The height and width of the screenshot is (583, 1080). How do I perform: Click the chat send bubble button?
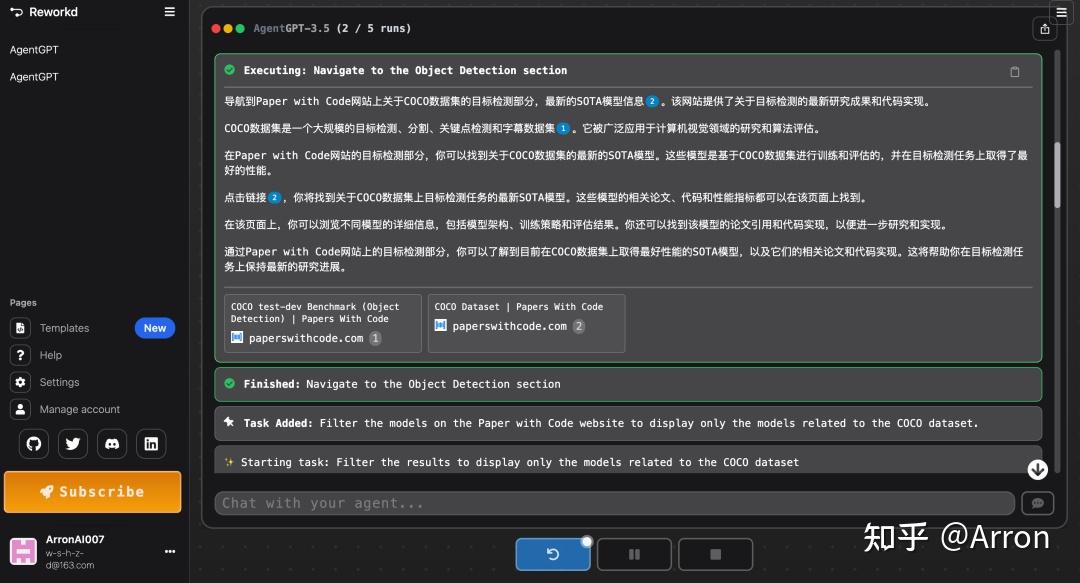pos(1038,503)
